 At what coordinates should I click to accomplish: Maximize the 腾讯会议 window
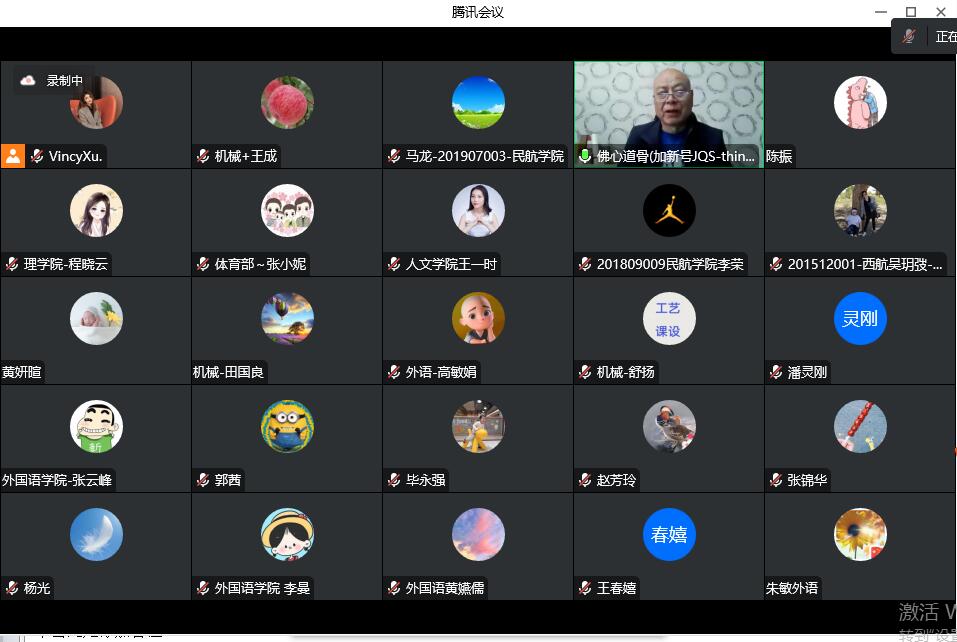click(910, 12)
